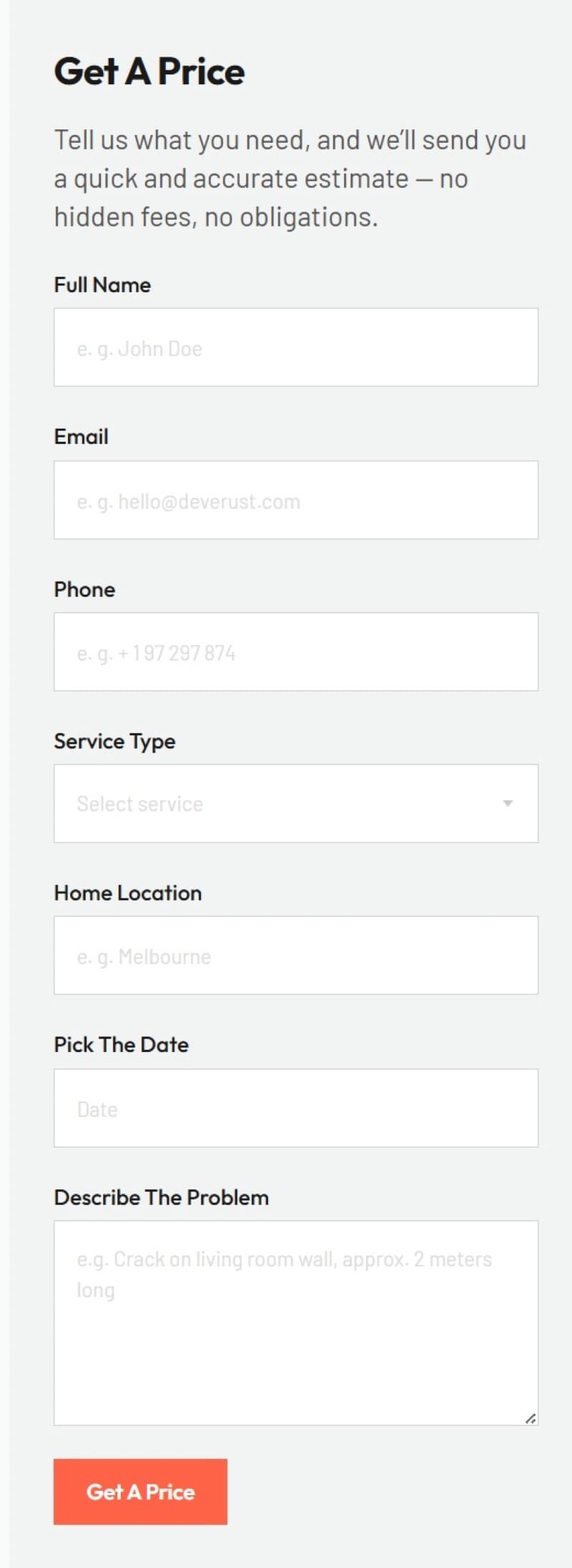The width and height of the screenshot is (572, 1568).
Task: Select the Home Location text box
Action: (x=295, y=956)
